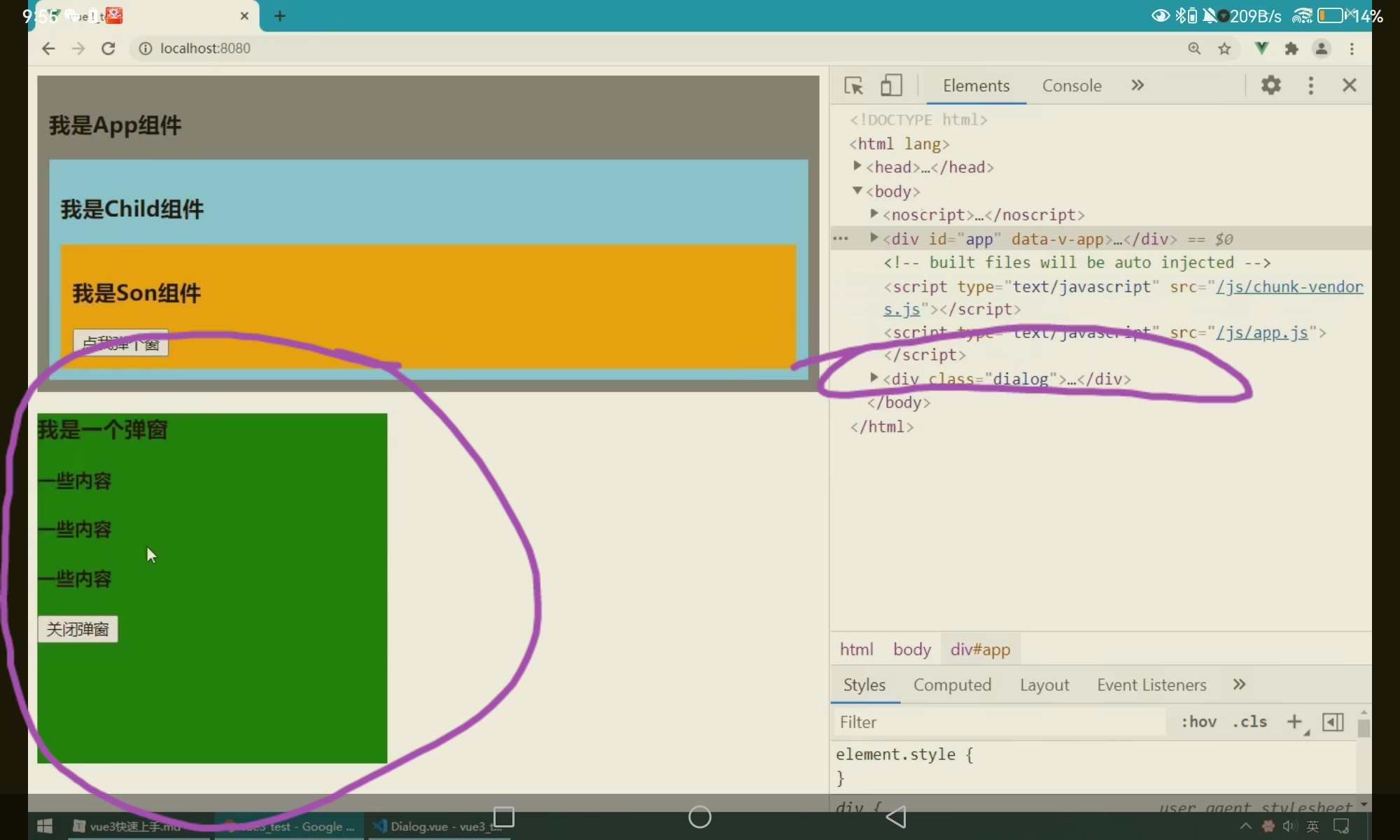Show more DevTools panels chevron
The height and width of the screenshot is (840, 1400).
coord(1137,85)
